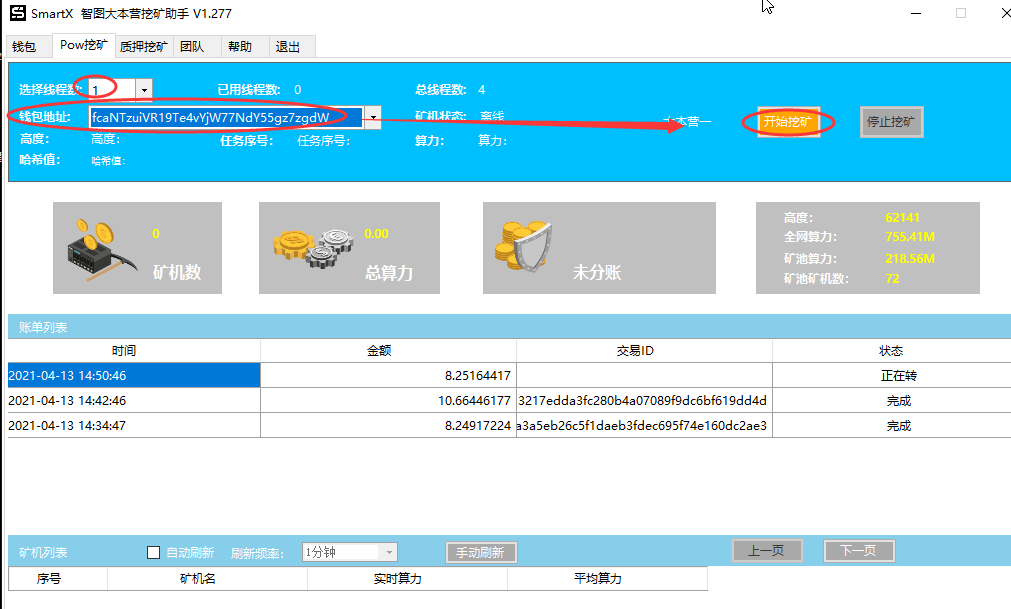Expand the wallet address dropdown arrow
The image size is (1011, 609).
(372, 117)
